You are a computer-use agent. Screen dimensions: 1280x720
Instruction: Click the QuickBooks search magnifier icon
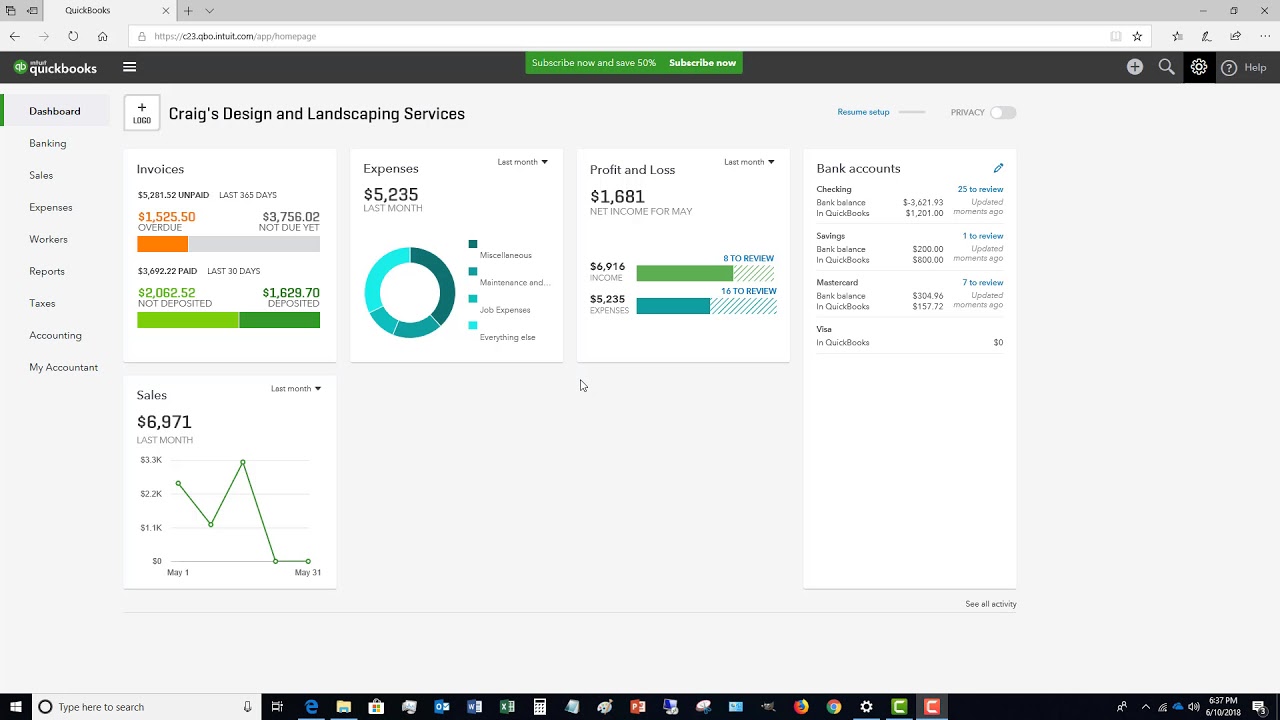tap(1166, 67)
